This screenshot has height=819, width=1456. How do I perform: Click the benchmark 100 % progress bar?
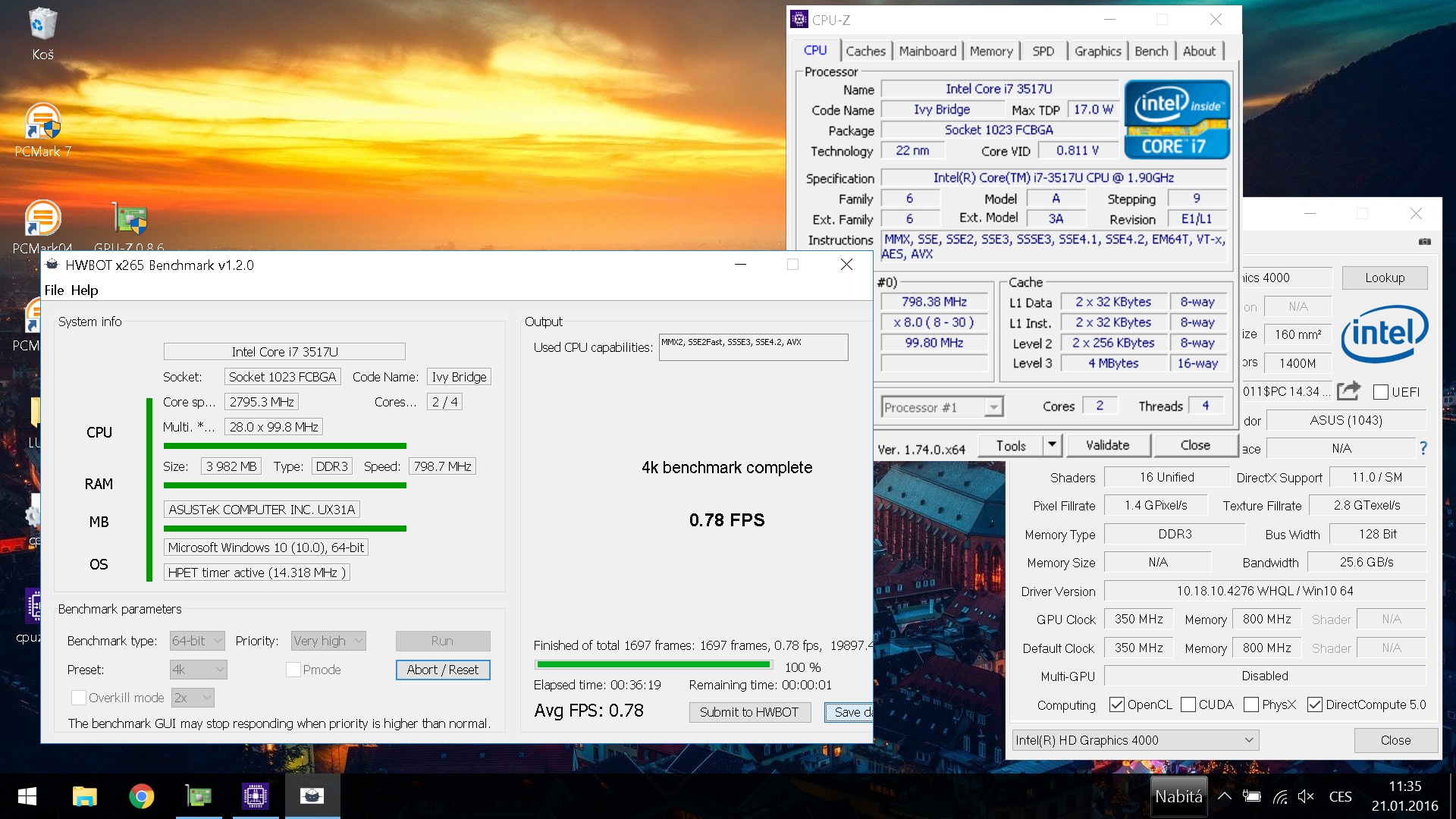(x=654, y=665)
